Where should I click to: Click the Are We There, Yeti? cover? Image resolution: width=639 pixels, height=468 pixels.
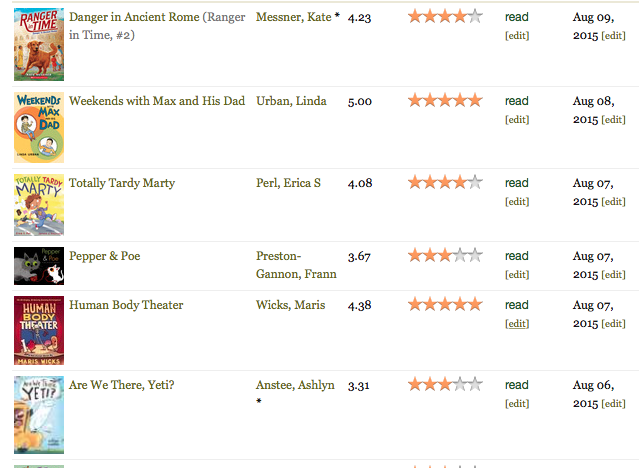[x=38, y=415]
